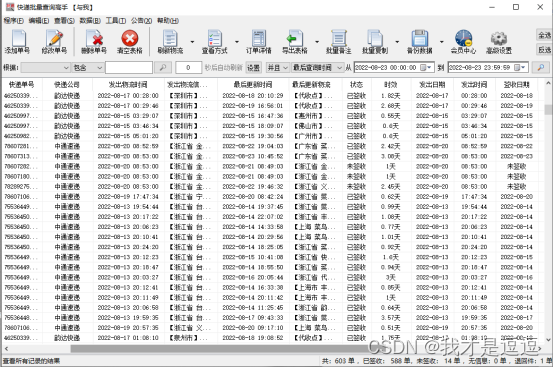The image size is (554, 367).
Task: Click status bar text "共: 603 单"
Action: (338, 361)
